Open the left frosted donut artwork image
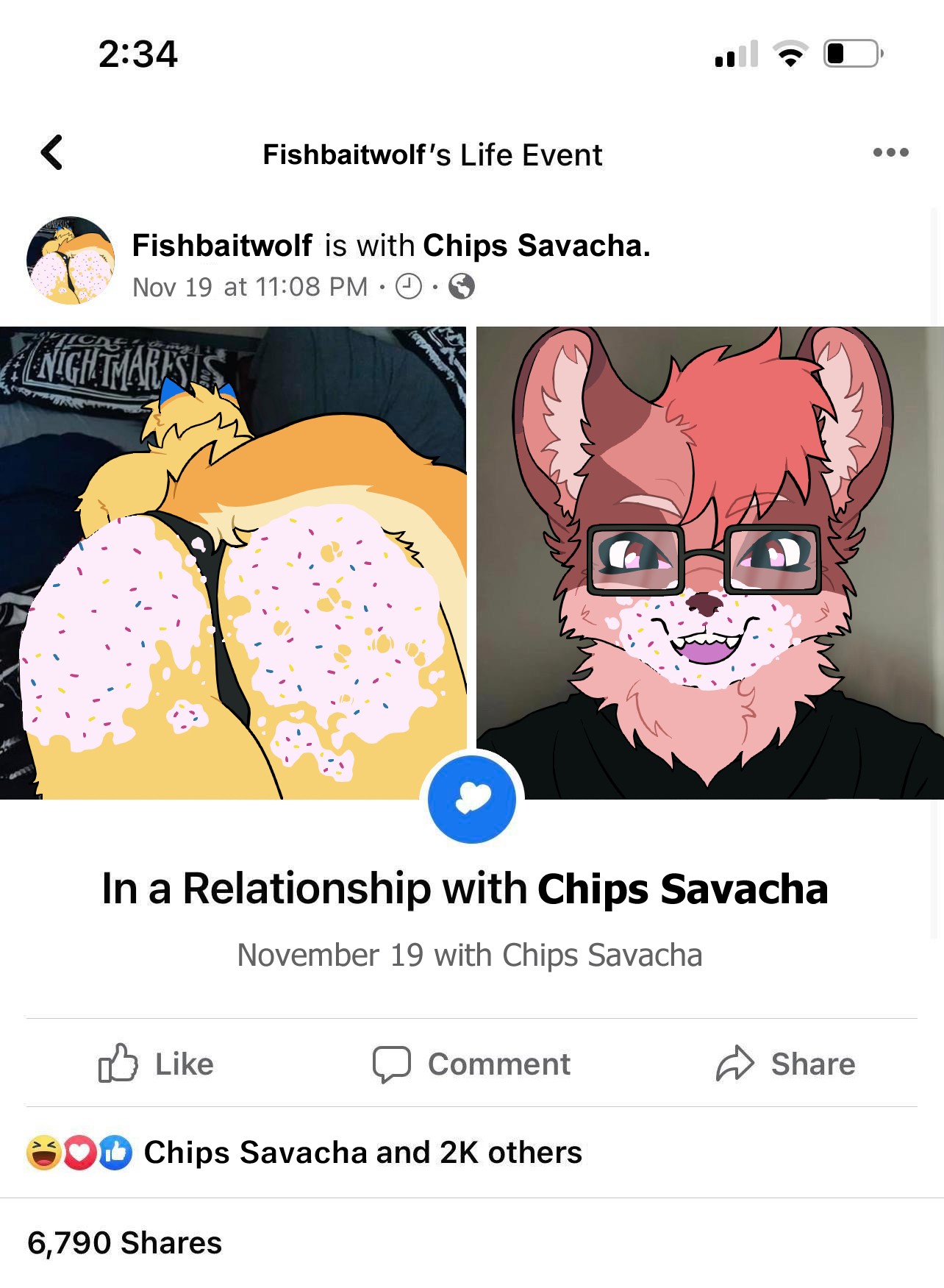Image resolution: width=944 pixels, height=1288 pixels. tap(233, 563)
